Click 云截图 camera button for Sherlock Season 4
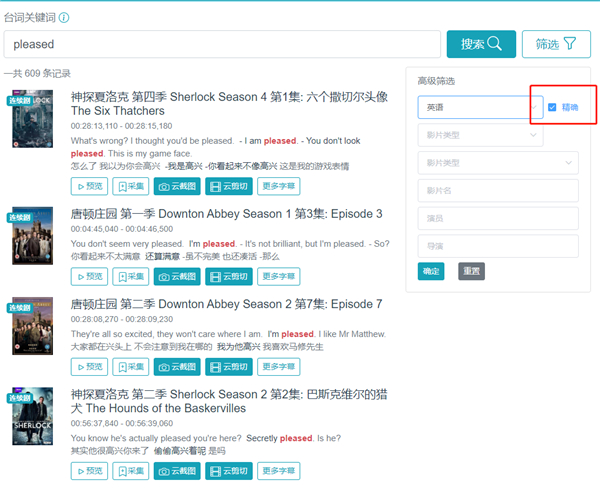The height and width of the screenshot is (489, 600). point(177,186)
